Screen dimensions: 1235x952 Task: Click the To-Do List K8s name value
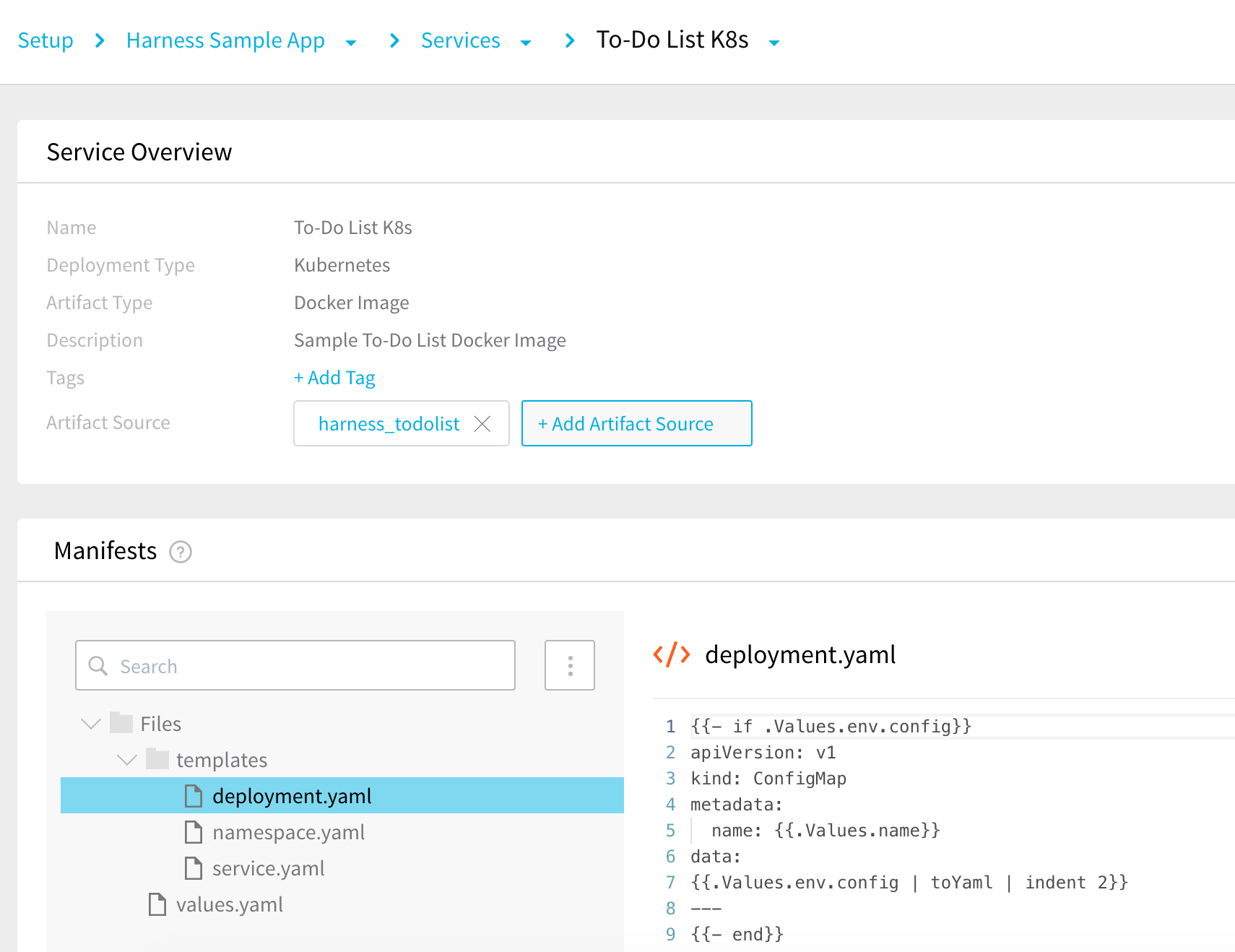click(x=353, y=228)
